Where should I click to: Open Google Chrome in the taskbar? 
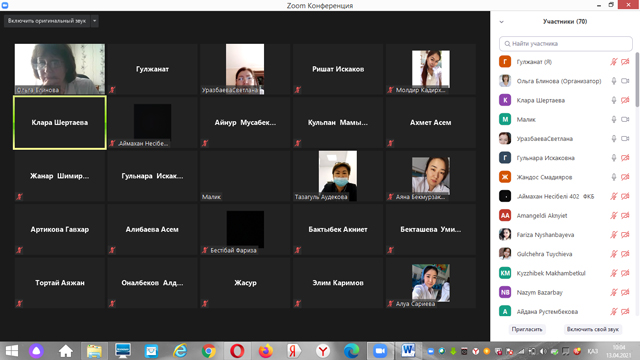pyautogui.click(x=209, y=351)
